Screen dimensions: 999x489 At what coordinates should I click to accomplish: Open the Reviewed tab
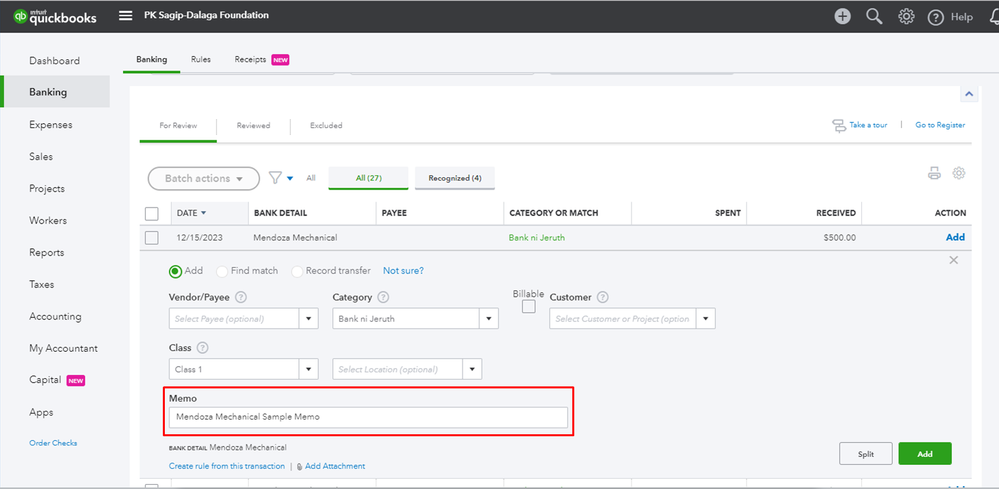pyautogui.click(x=254, y=125)
